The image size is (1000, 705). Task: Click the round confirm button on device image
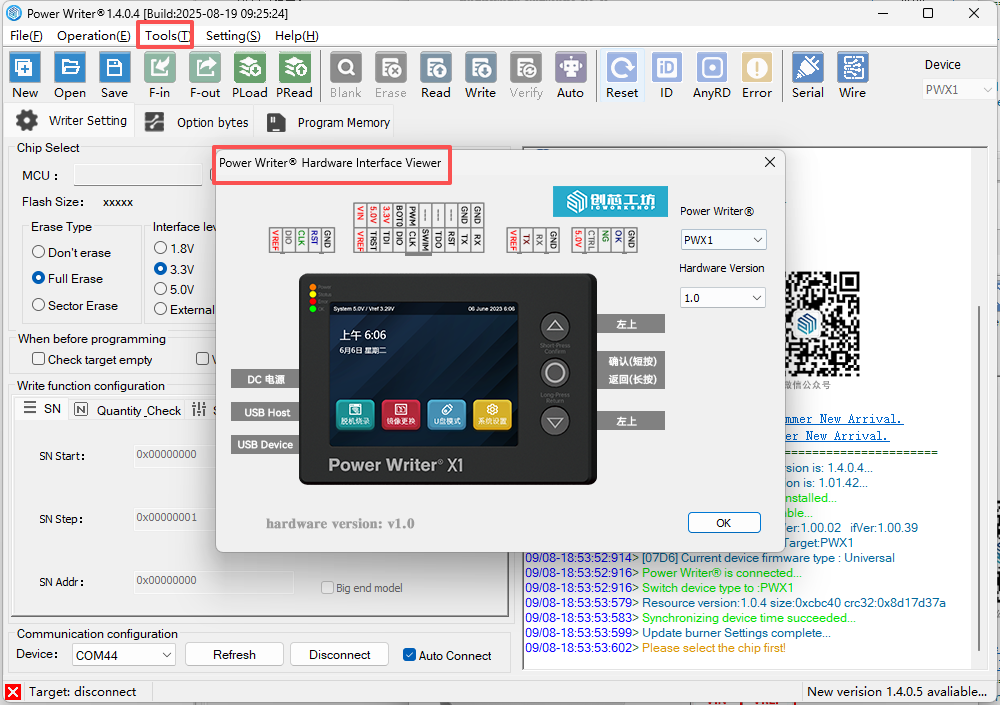click(555, 373)
